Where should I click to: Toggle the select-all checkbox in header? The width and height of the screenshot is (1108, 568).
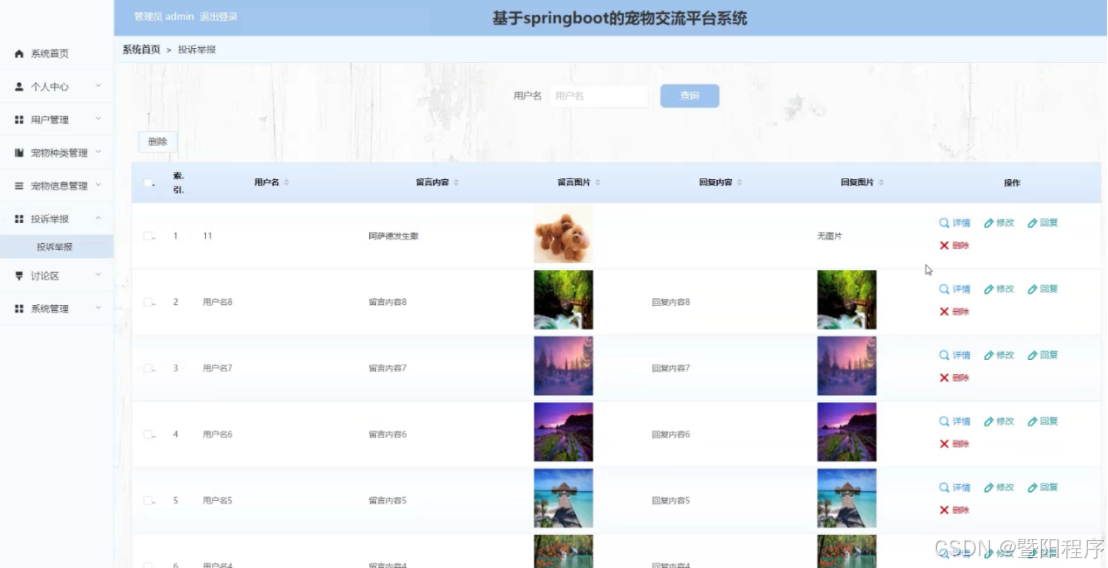[148, 182]
